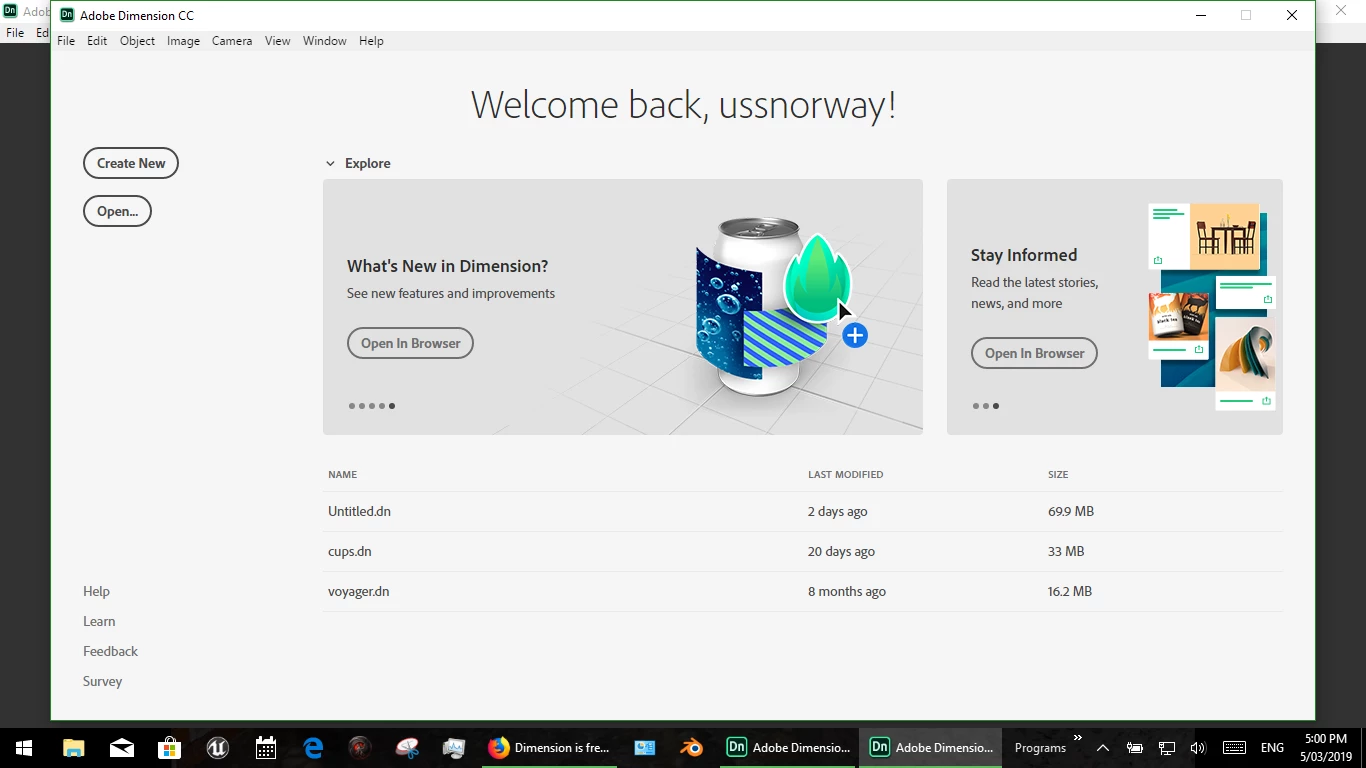Open File menu of the background window

point(15,33)
